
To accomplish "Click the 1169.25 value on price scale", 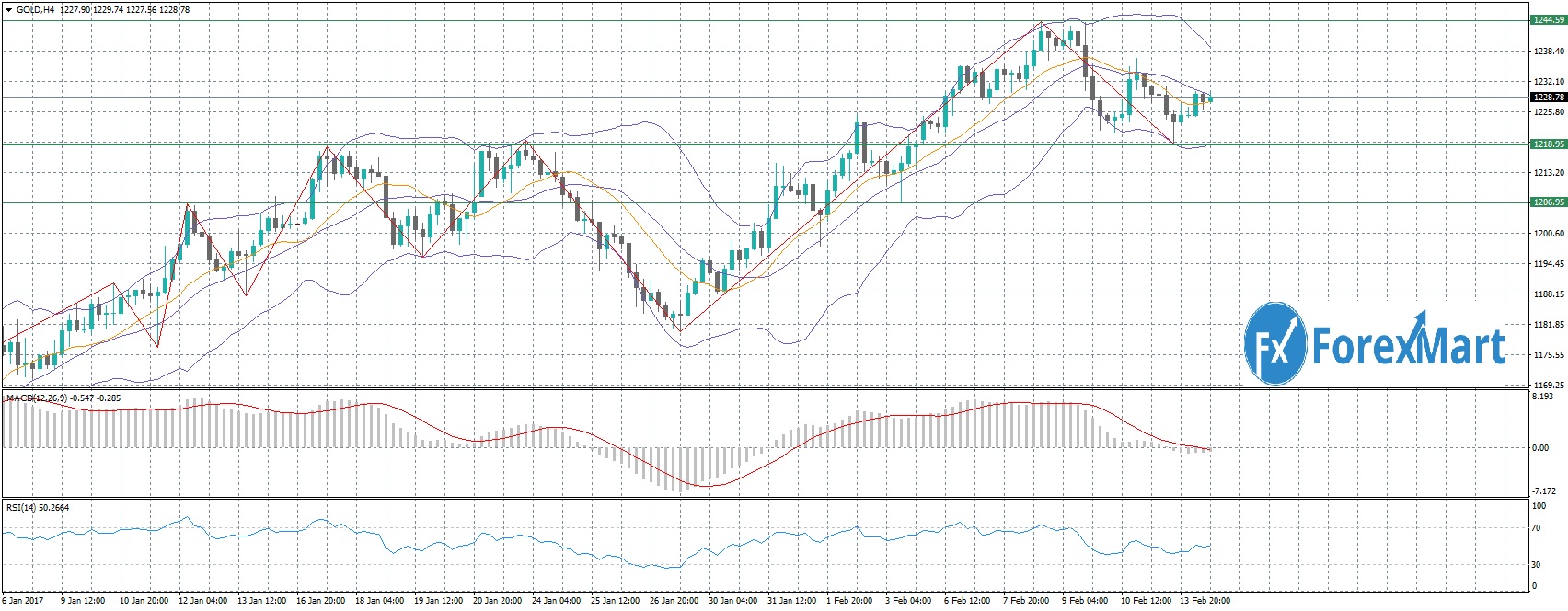I will tap(1547, 385).
